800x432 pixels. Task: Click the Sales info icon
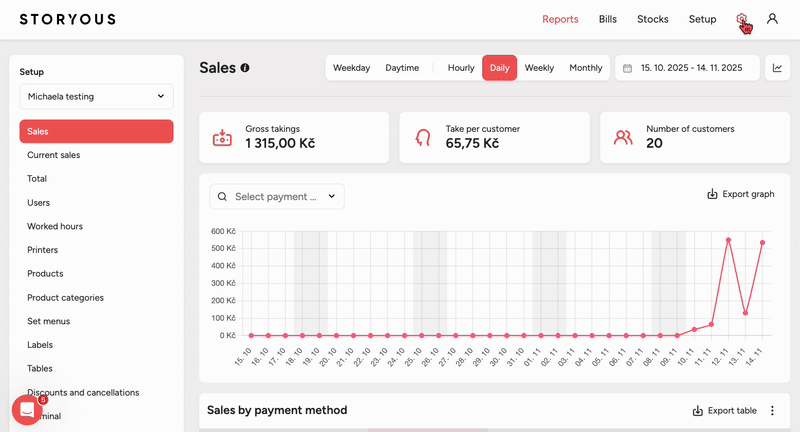click(245, 68)
